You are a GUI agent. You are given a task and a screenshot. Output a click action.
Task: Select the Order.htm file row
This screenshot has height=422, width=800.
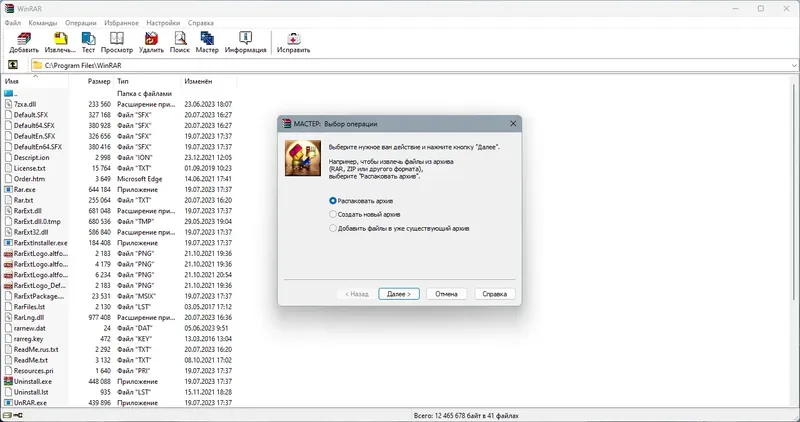tap(118, 179)
